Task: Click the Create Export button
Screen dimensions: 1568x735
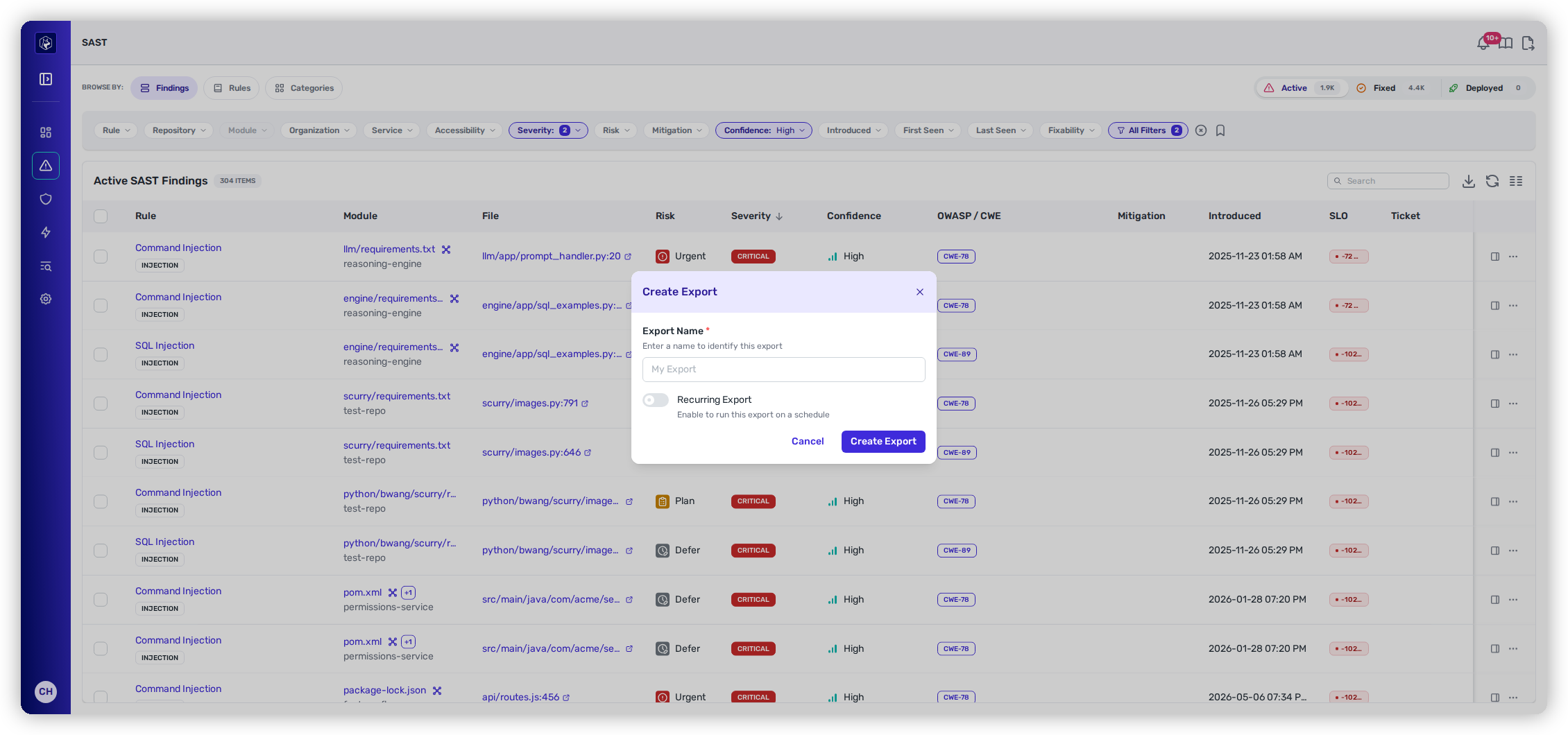Action: click(x=883, y=442)
